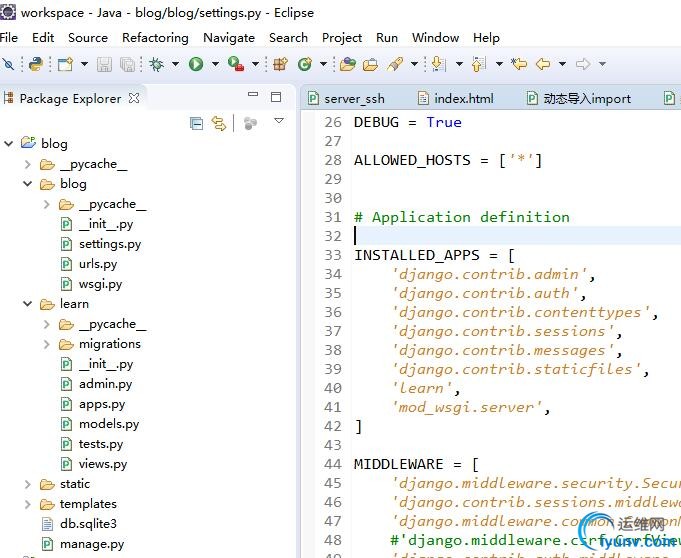The width and height of the screenshot is (681, 558).
Task: Click the Python icon in main toolbar
Action: click(36, 64)
